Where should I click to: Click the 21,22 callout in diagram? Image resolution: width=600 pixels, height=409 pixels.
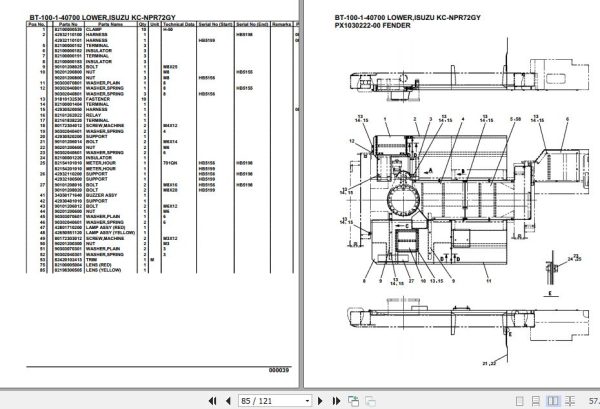(x=489, y=363)
